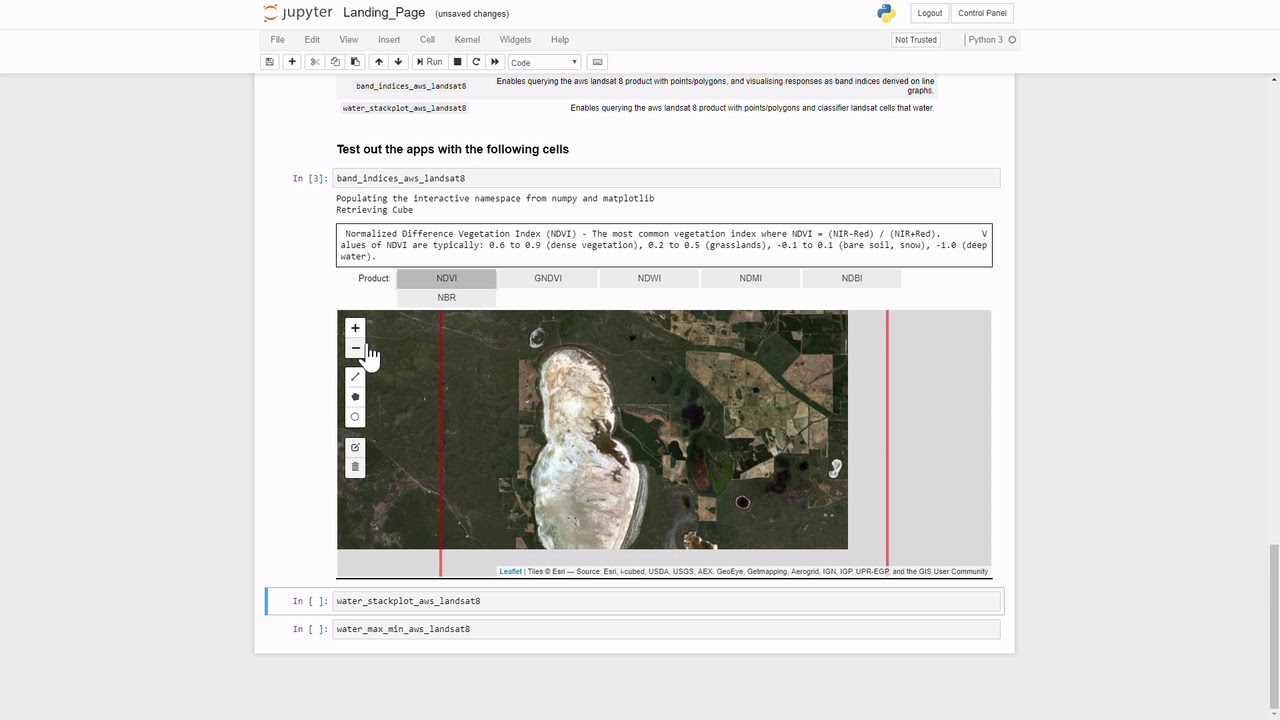Toggle the NDBI product button
The width and height of the screenshot is (1280, 720).
(852, 278)
